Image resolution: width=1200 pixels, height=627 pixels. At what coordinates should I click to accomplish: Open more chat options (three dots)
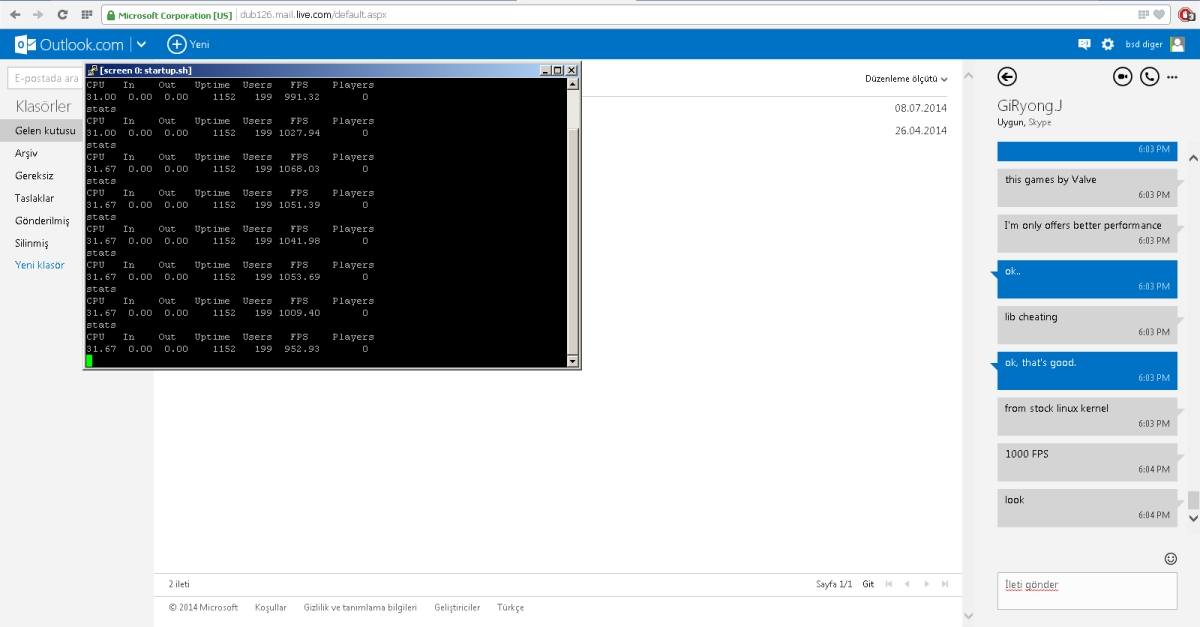(x=1173, y=77)
